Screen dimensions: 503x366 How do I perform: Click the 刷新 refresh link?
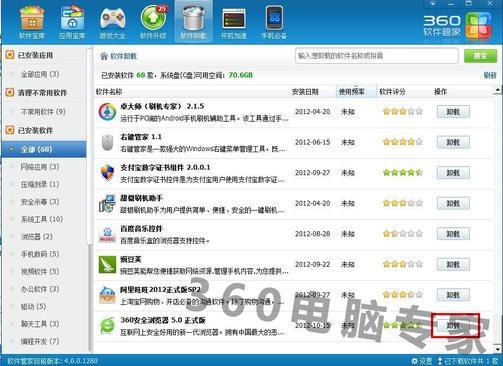(x=490, y=75)
